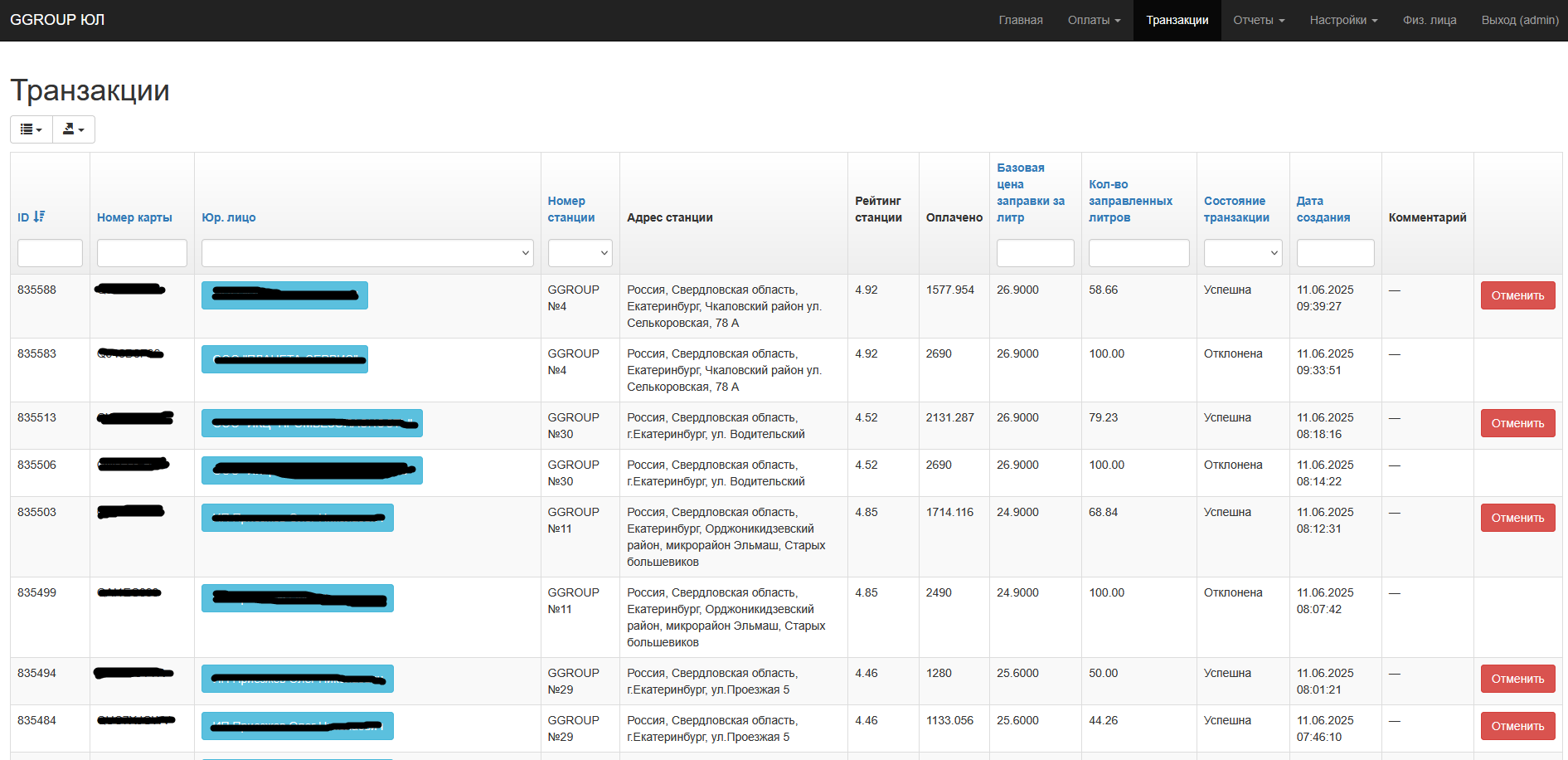Image resolution: width=1568 pixels, height=760 pixels.
Task: Open legal entity tag in row 835494
Action: pos(298,679)
